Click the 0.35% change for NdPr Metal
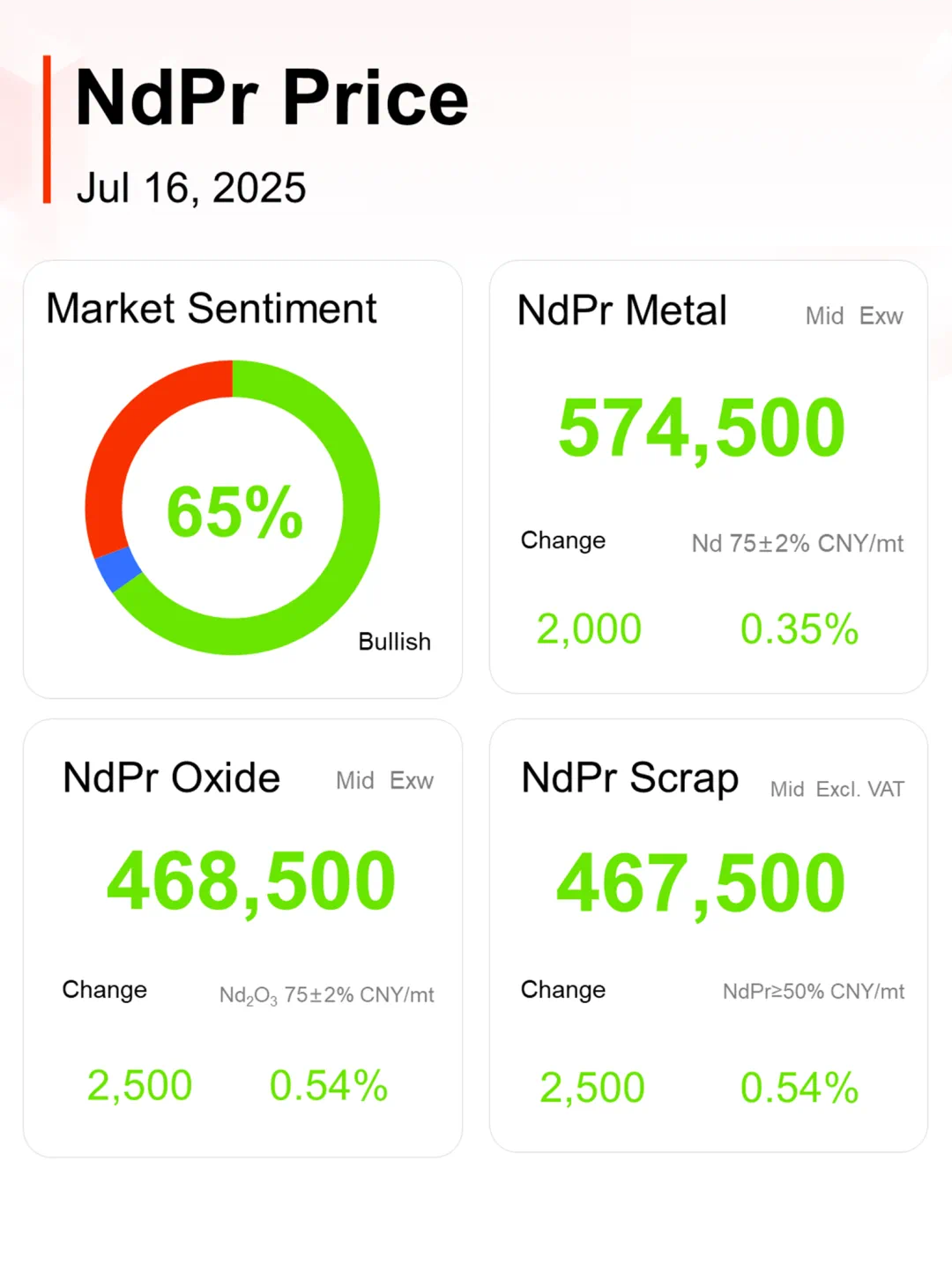 click(799, 629)
